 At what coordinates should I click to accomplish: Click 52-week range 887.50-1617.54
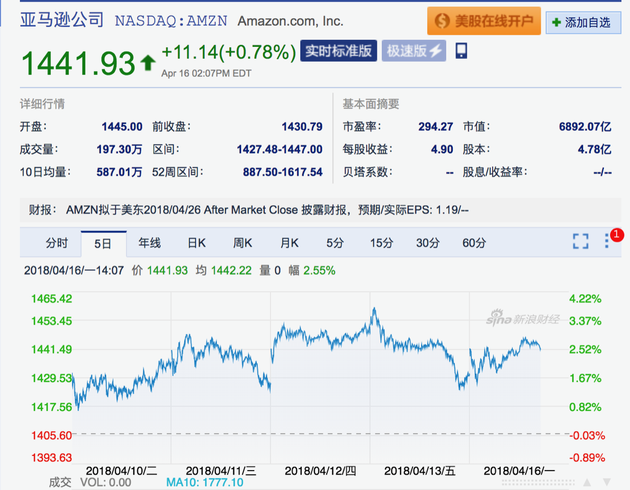point(283,172)
